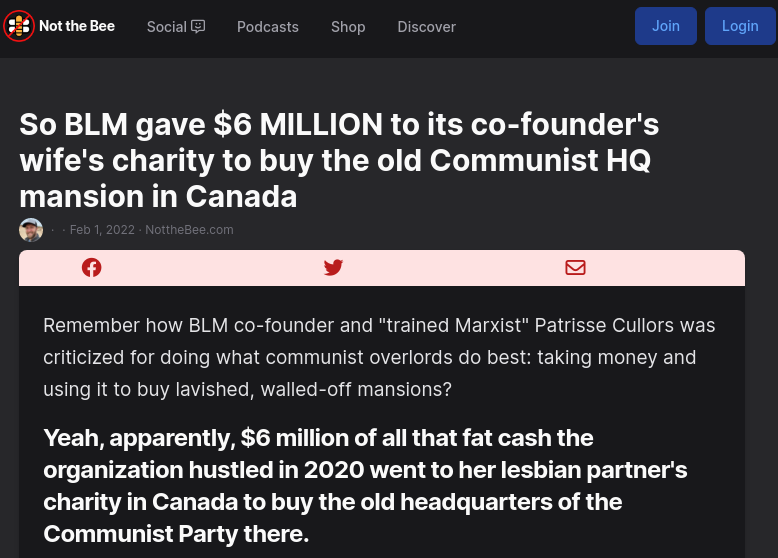
Task: Click the Login button
Action: point(740,26)
